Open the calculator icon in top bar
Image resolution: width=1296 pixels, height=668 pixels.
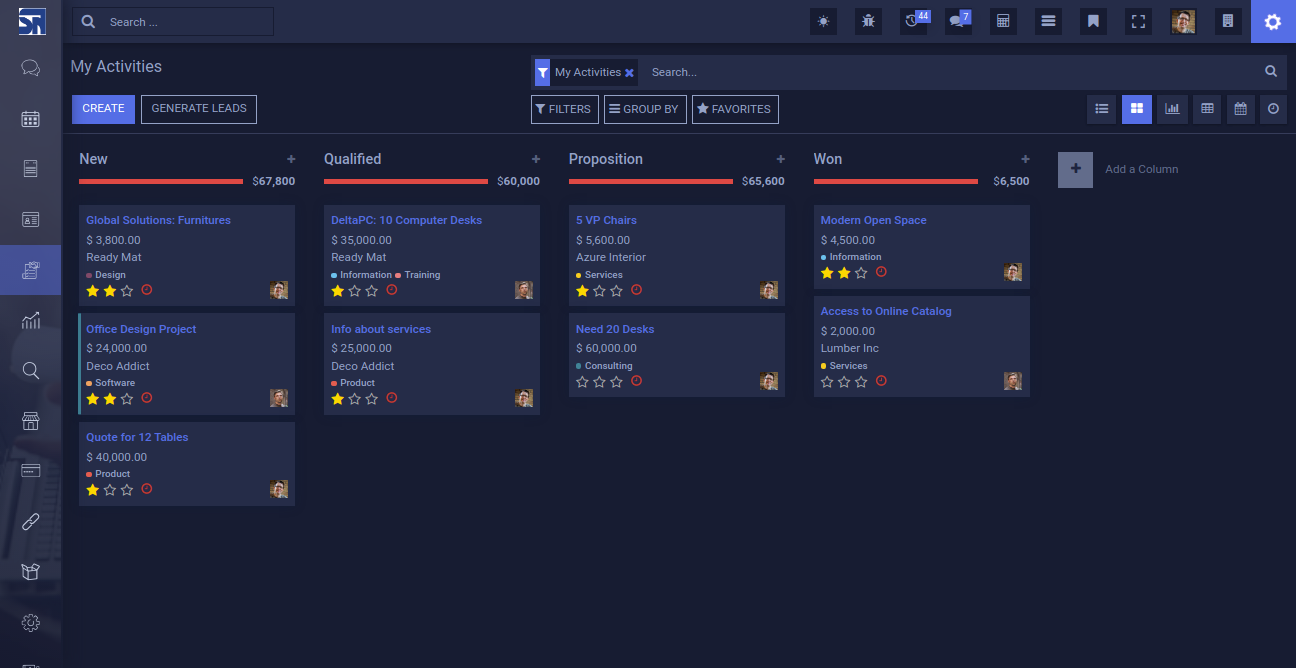click(x=1003, y=21)
